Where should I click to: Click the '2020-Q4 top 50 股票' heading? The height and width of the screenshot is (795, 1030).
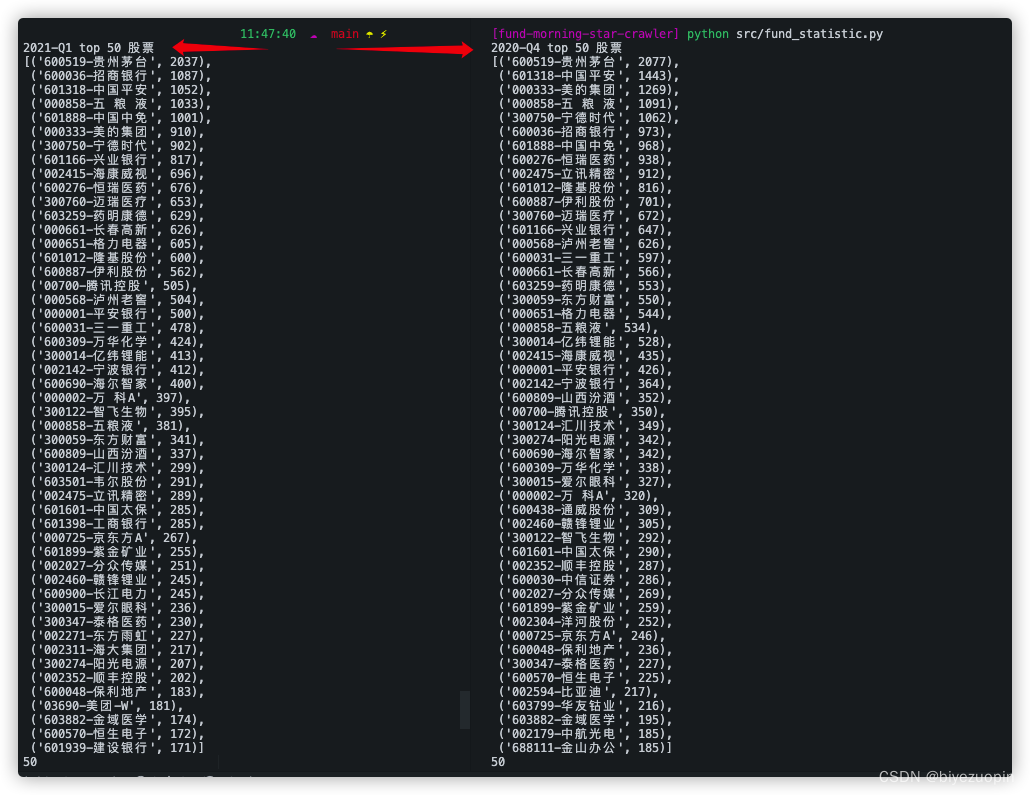[x=556, y=48]
